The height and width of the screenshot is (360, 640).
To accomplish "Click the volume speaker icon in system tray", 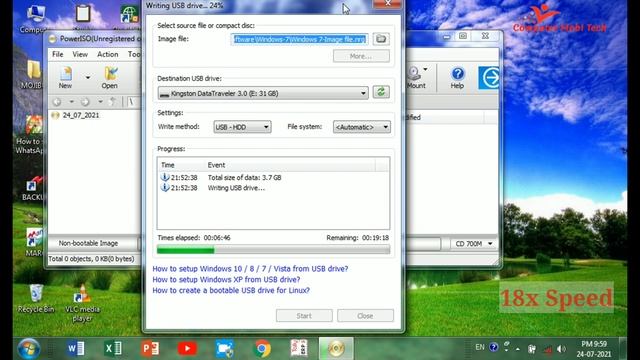I will point(562,349).
